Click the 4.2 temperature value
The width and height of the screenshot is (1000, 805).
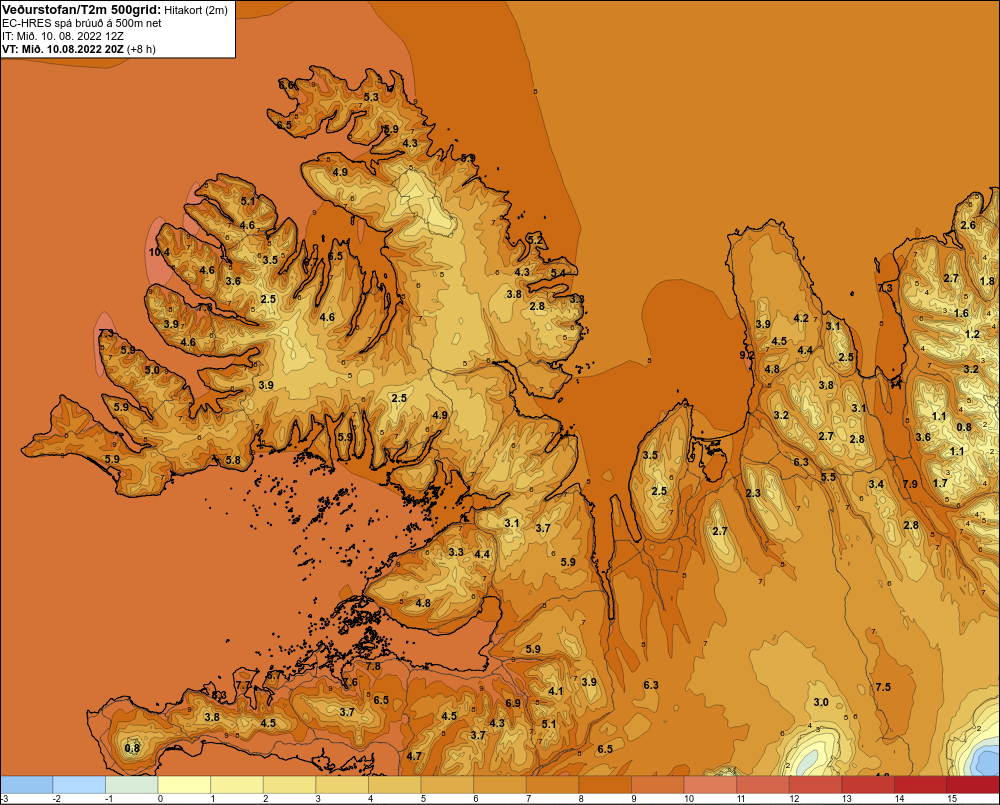801,318
